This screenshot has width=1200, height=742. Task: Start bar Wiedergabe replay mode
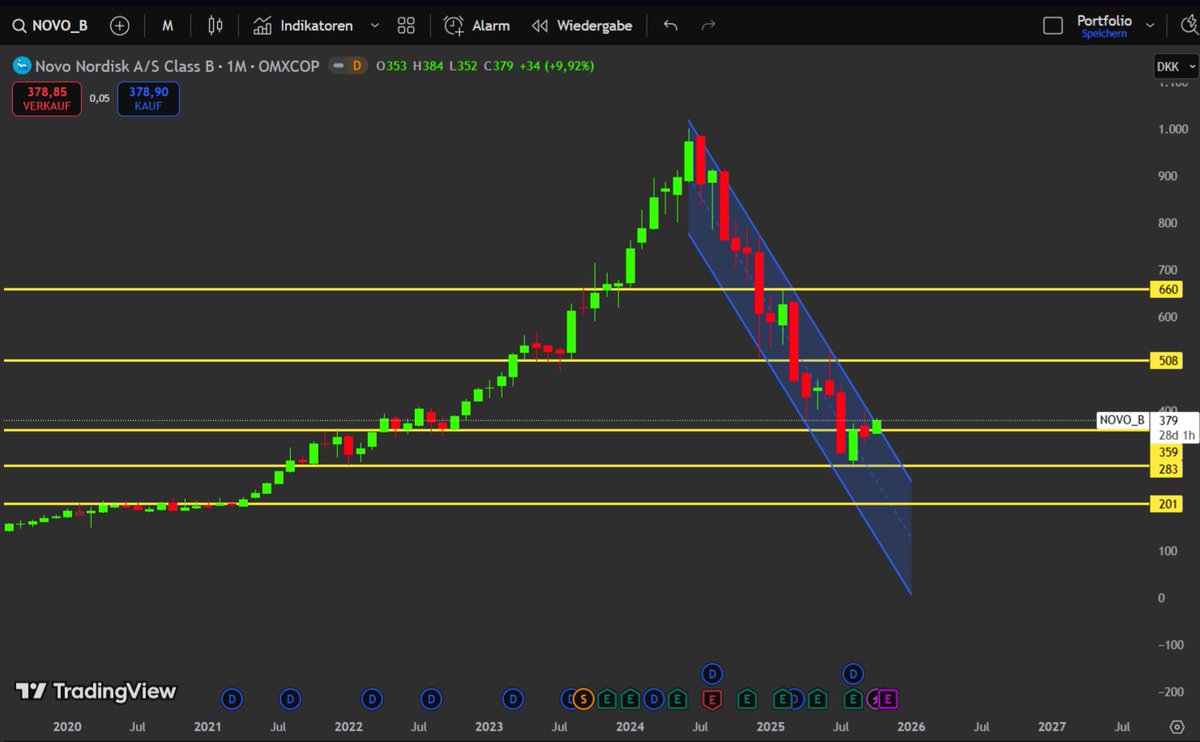click(582, 26)
